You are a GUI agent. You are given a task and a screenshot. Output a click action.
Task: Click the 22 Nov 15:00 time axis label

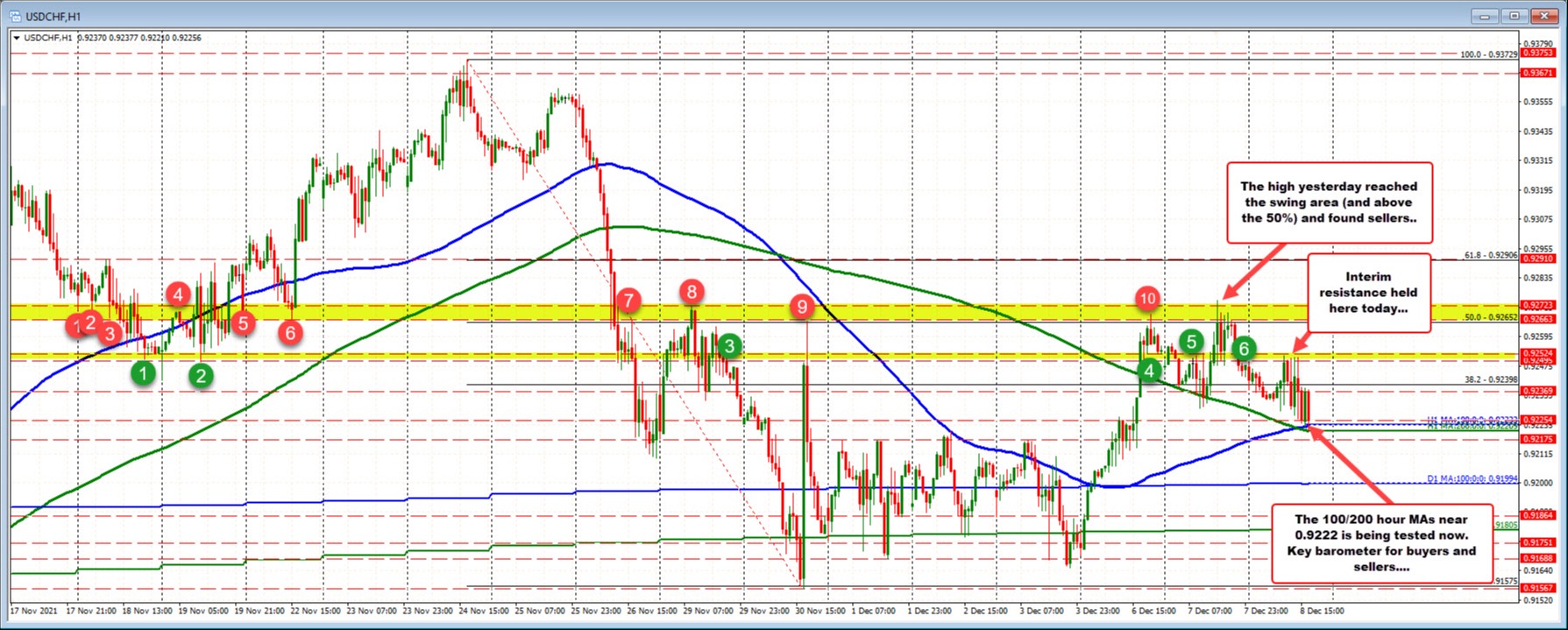(317, 611)
